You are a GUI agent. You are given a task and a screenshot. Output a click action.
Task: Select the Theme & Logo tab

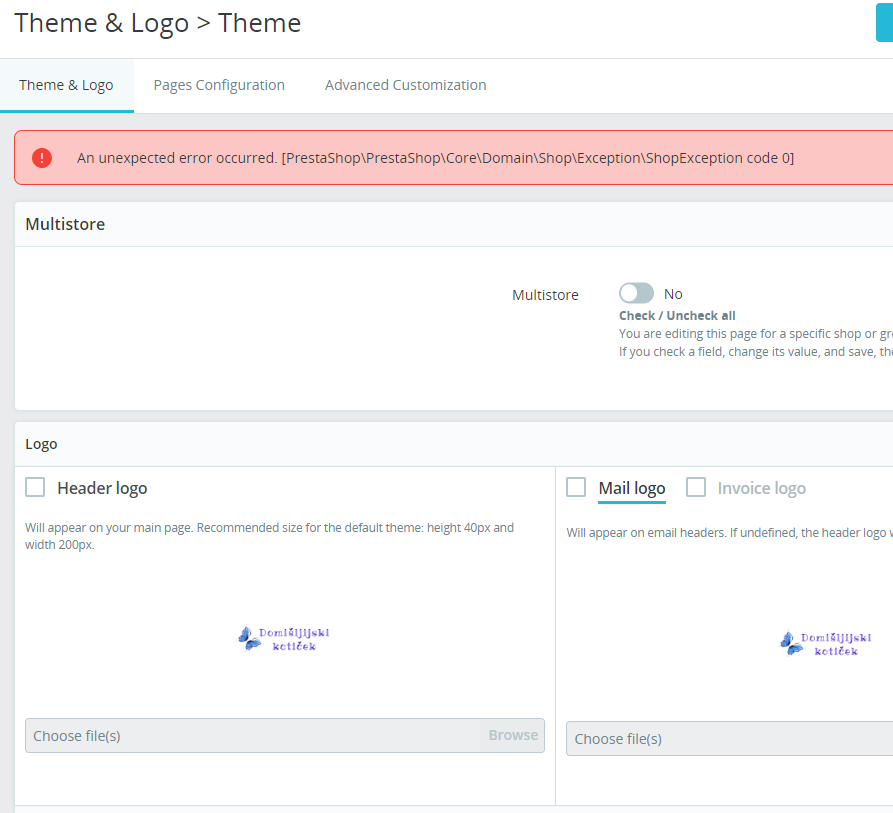point(66,85)
